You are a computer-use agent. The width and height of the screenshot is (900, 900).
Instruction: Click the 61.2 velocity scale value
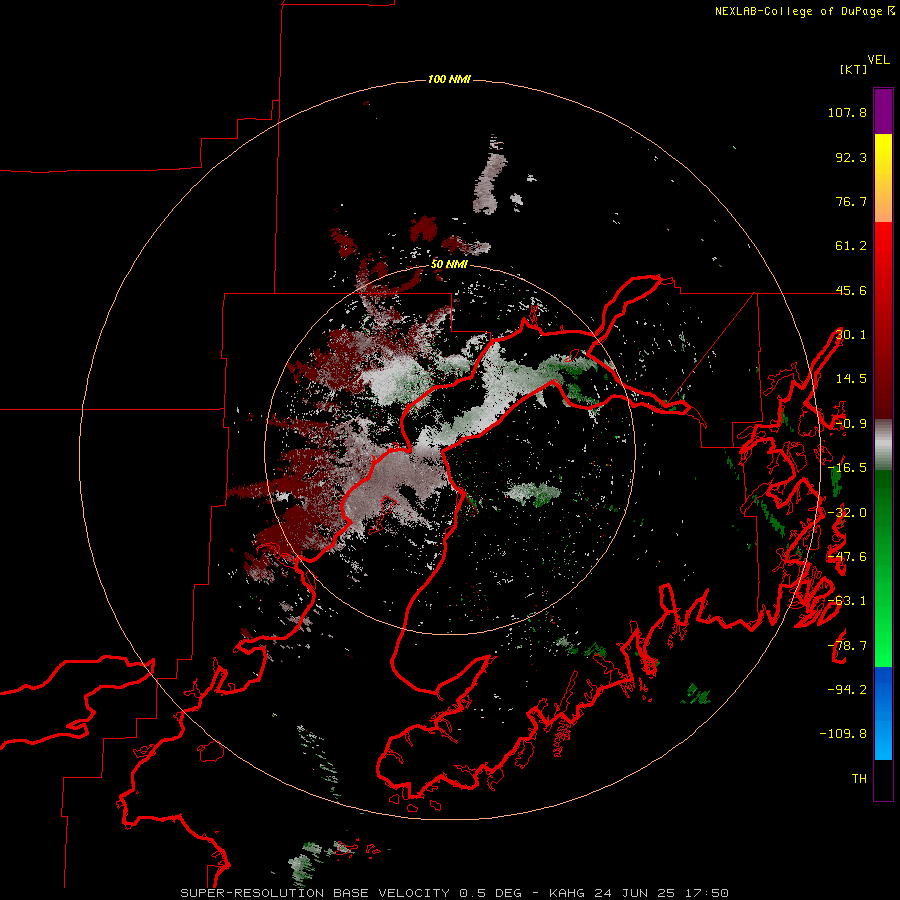(851, 246)
